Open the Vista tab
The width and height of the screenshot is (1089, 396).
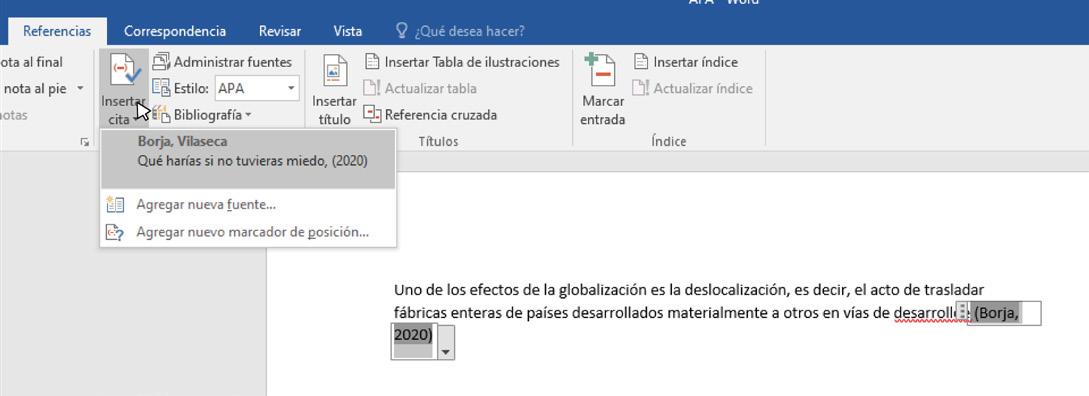point(347,31)
